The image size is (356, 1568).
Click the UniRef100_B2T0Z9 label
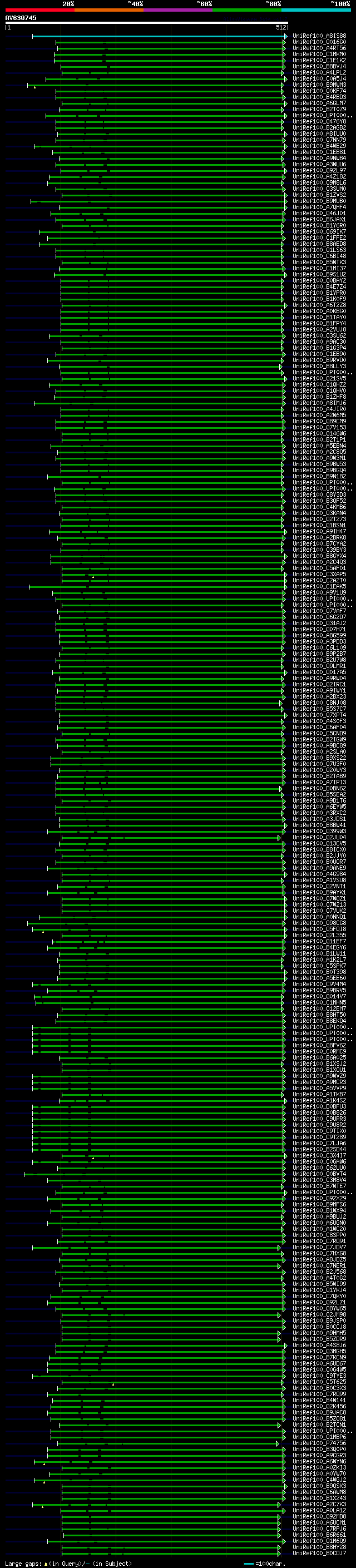tap(319, 110)
